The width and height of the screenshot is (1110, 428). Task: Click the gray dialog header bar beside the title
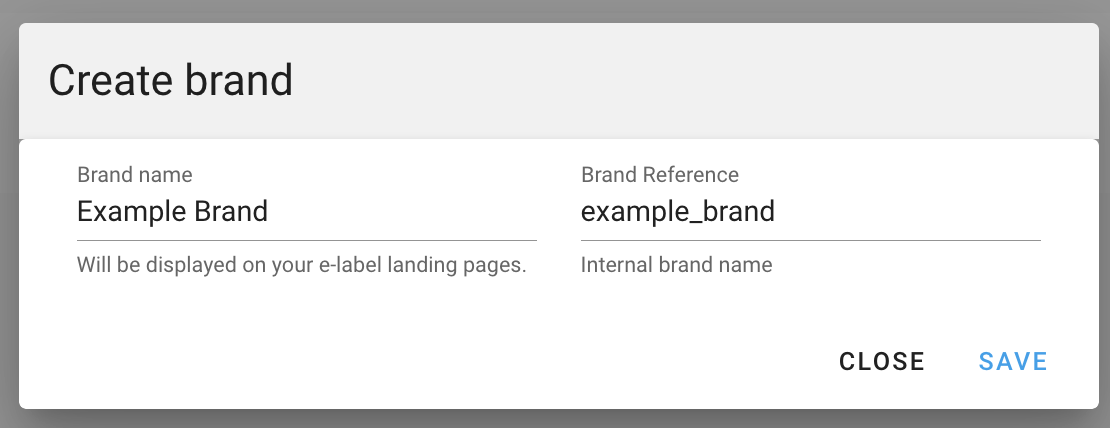(x=700, y=81)
